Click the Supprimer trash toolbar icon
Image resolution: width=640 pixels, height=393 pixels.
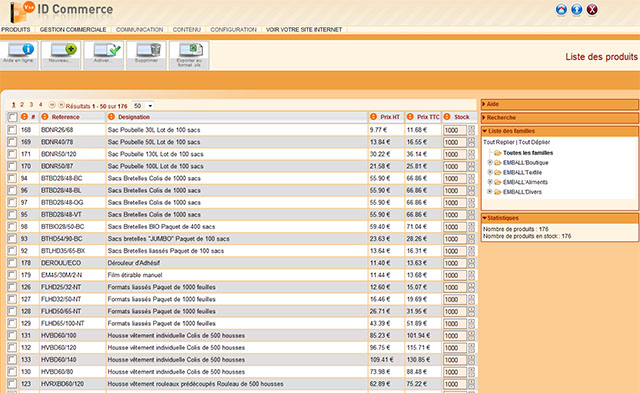[x=147, y=55]
